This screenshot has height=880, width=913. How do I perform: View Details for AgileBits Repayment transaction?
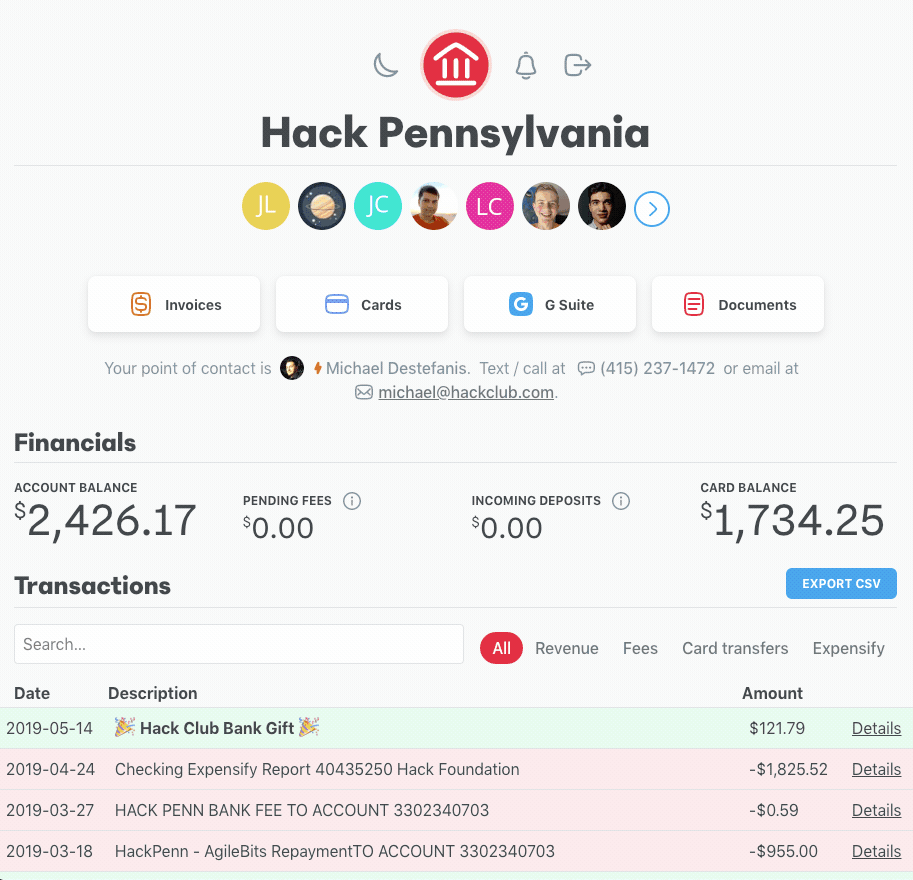(x=876, y=851)
